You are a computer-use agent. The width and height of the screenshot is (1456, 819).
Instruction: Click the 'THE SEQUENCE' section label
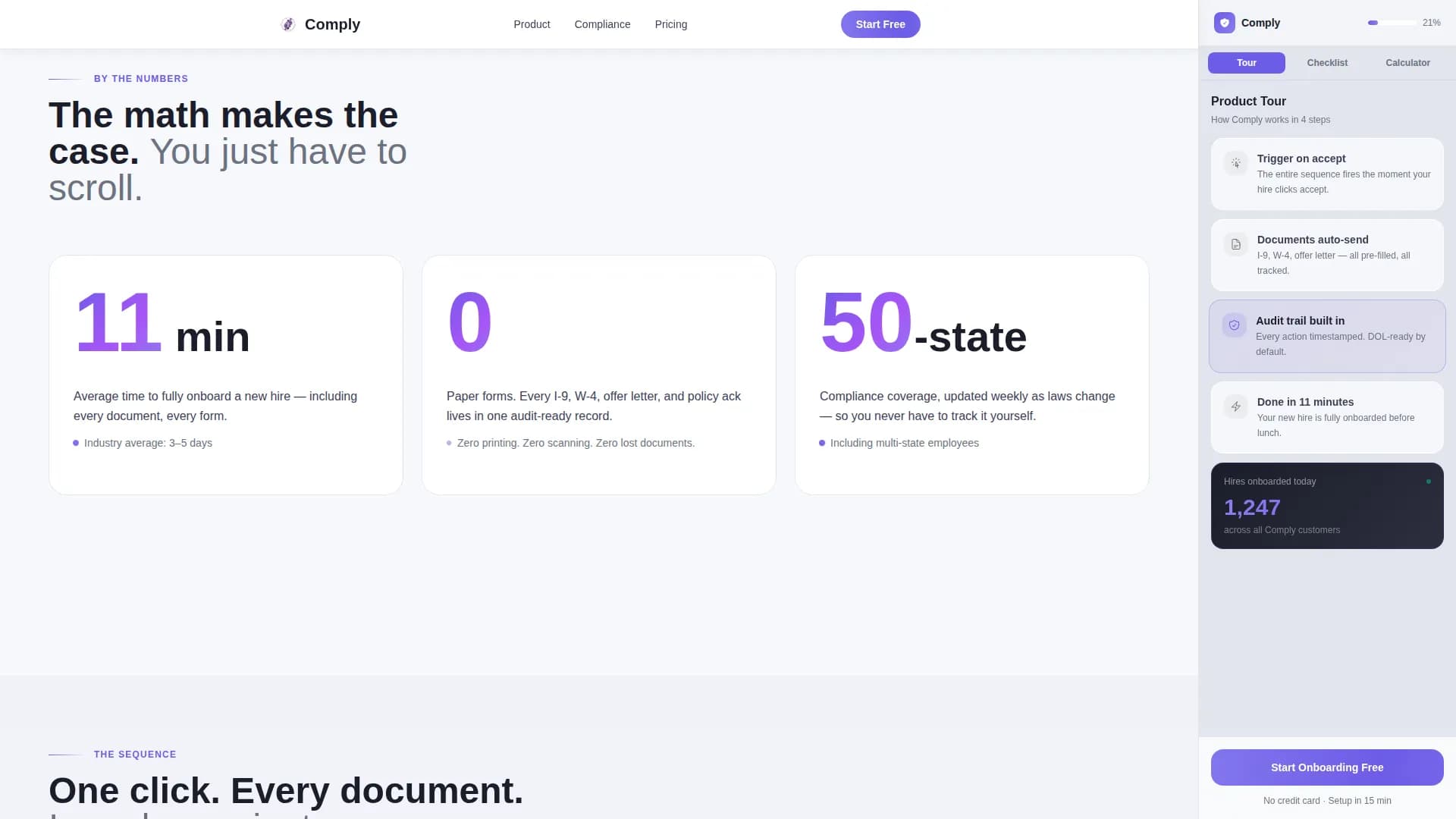pos(135,755)
